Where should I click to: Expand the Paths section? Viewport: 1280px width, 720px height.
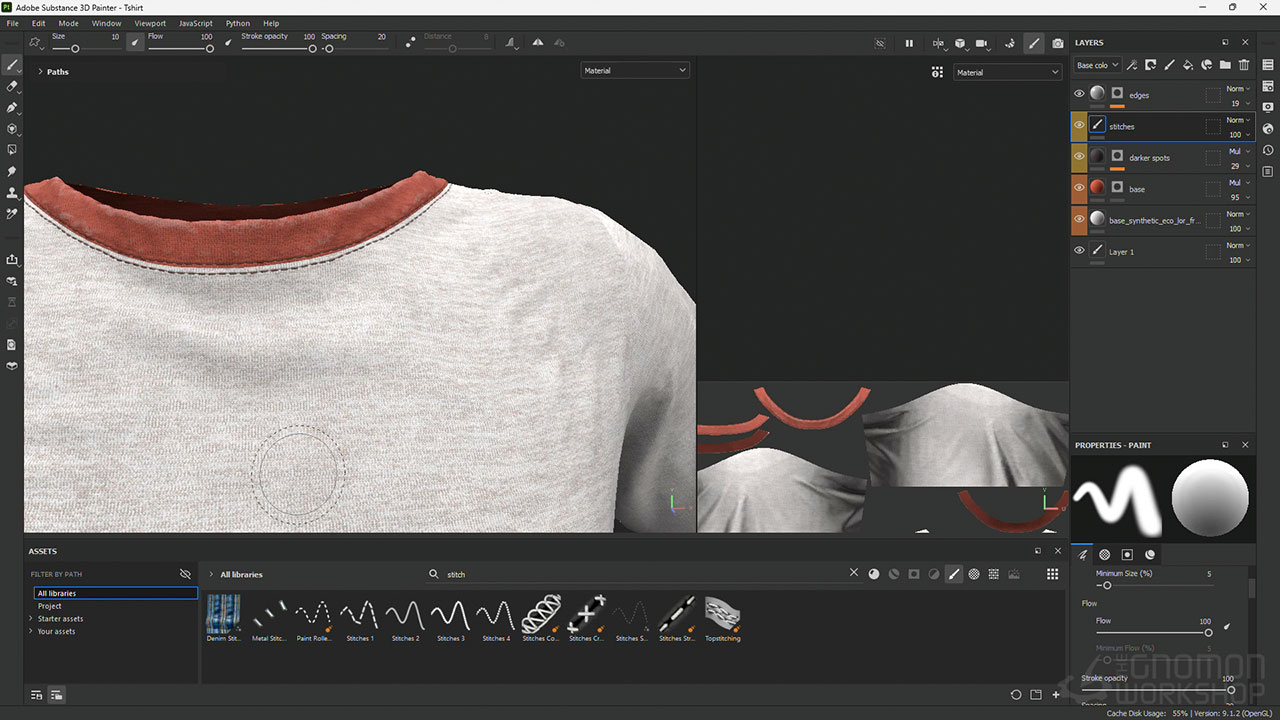coord(40,72)
